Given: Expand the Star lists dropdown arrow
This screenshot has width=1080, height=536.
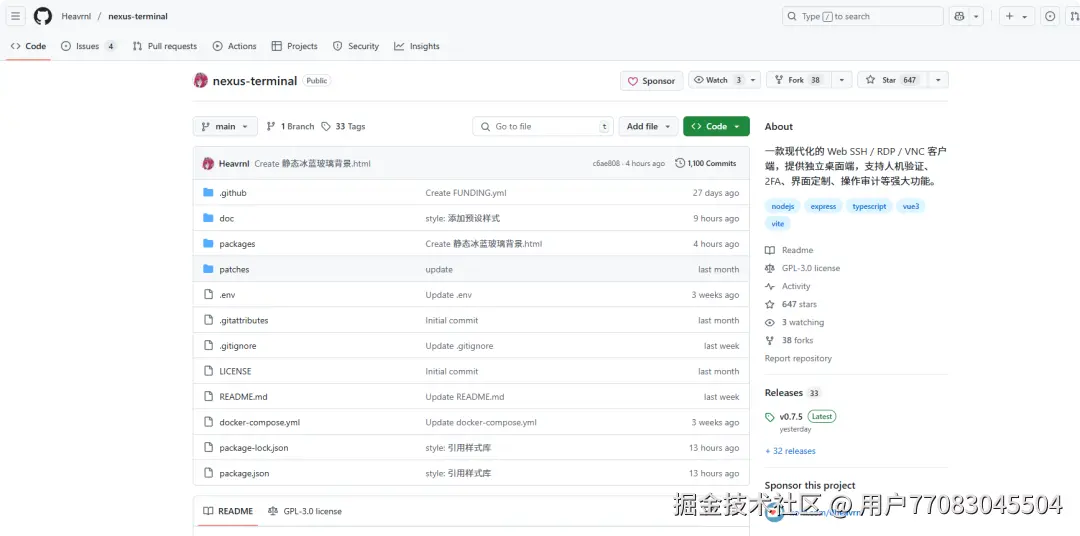Looking at the screenshot, I should [x=937, y=80].
